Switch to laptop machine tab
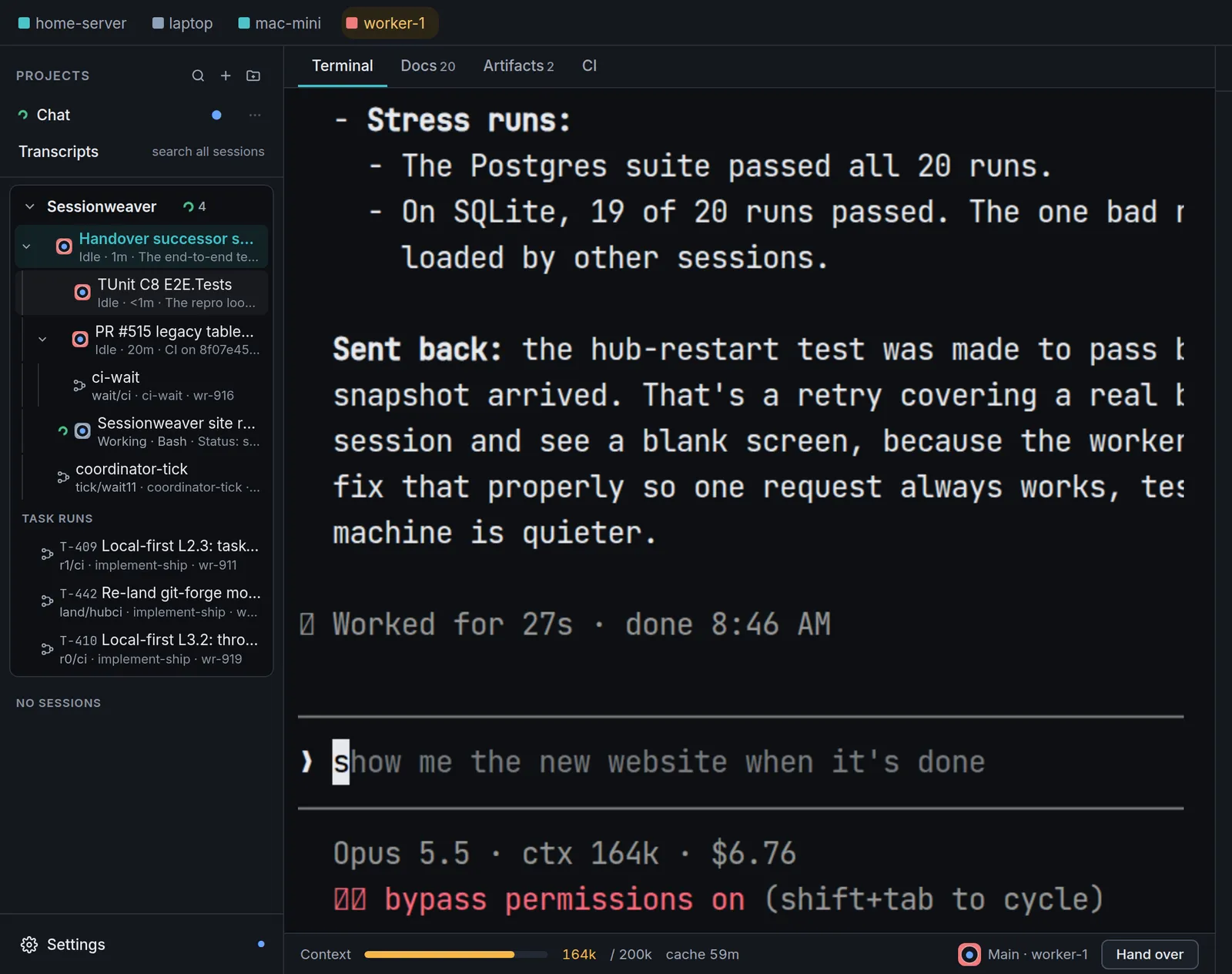 (182, 23)
